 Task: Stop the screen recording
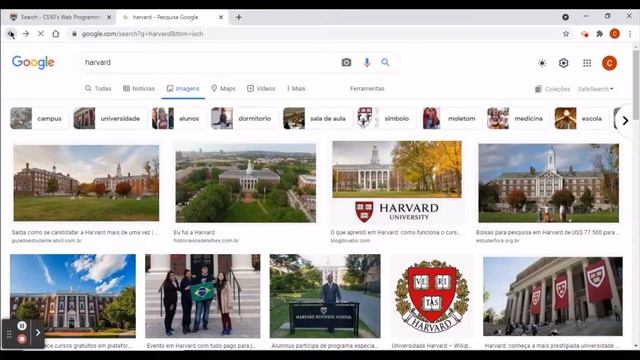22,338
